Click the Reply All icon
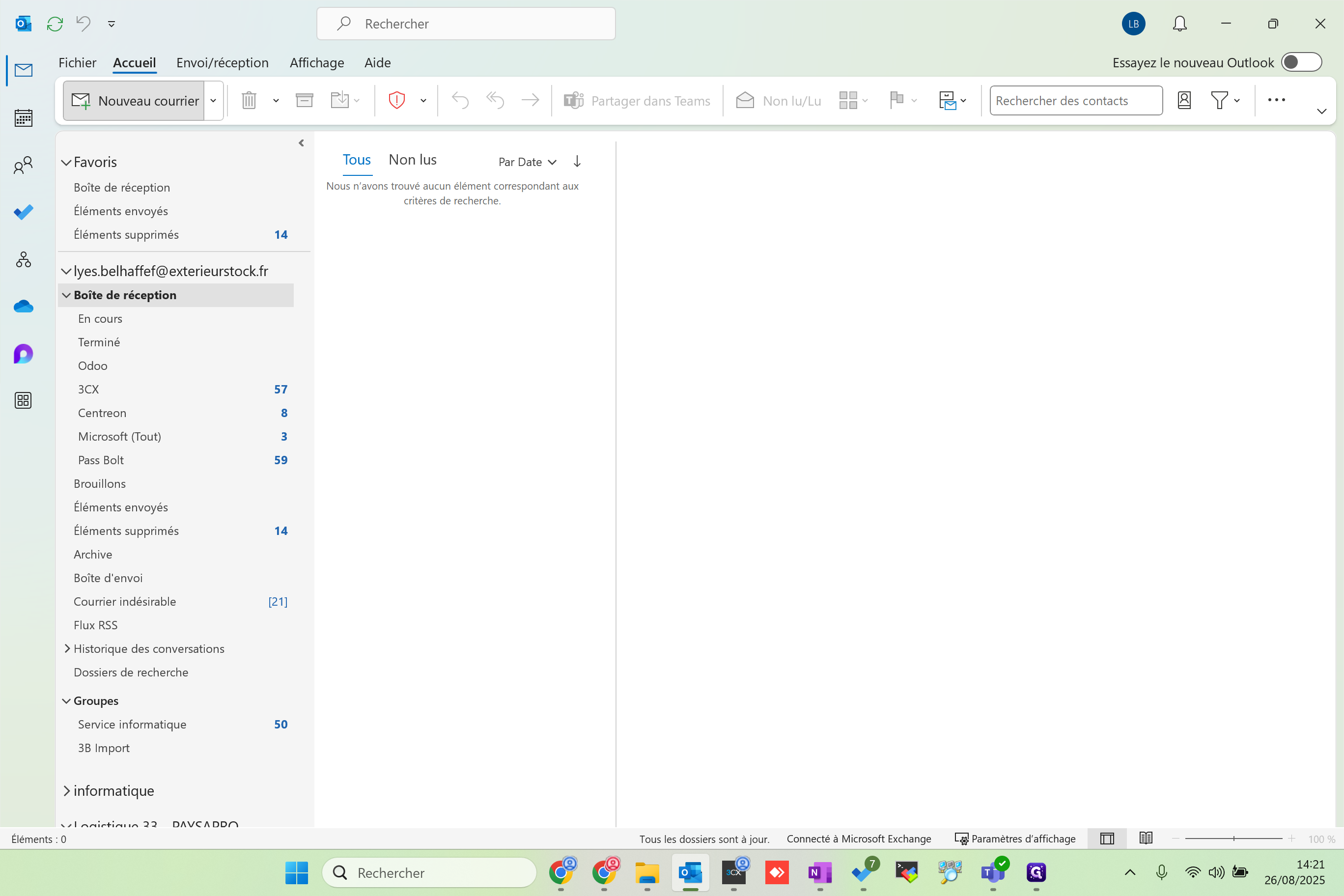Image resolution: width=1344 pixels, height=896 pixels. point(495,101)
